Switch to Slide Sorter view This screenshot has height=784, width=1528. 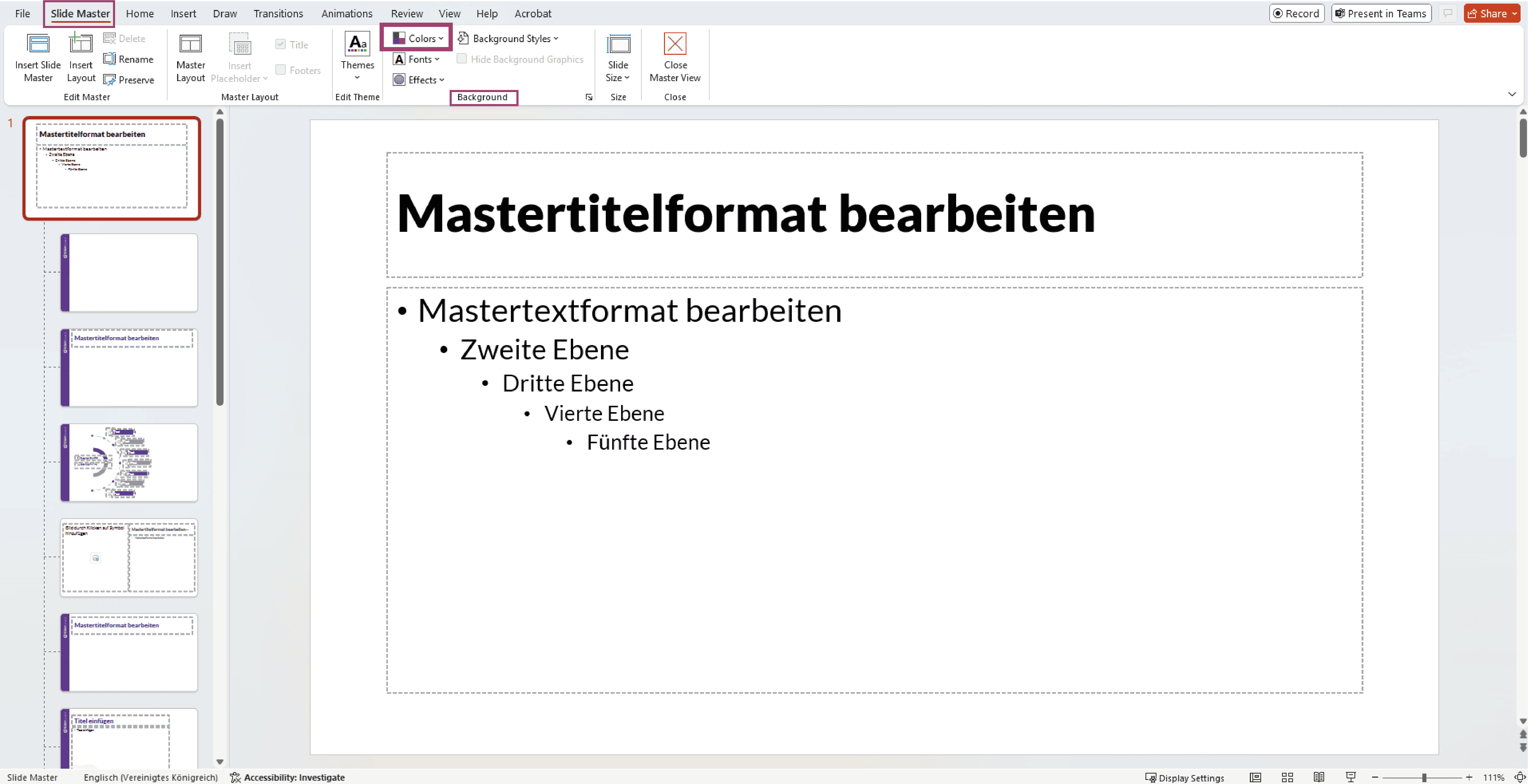tap(1287, 777)
